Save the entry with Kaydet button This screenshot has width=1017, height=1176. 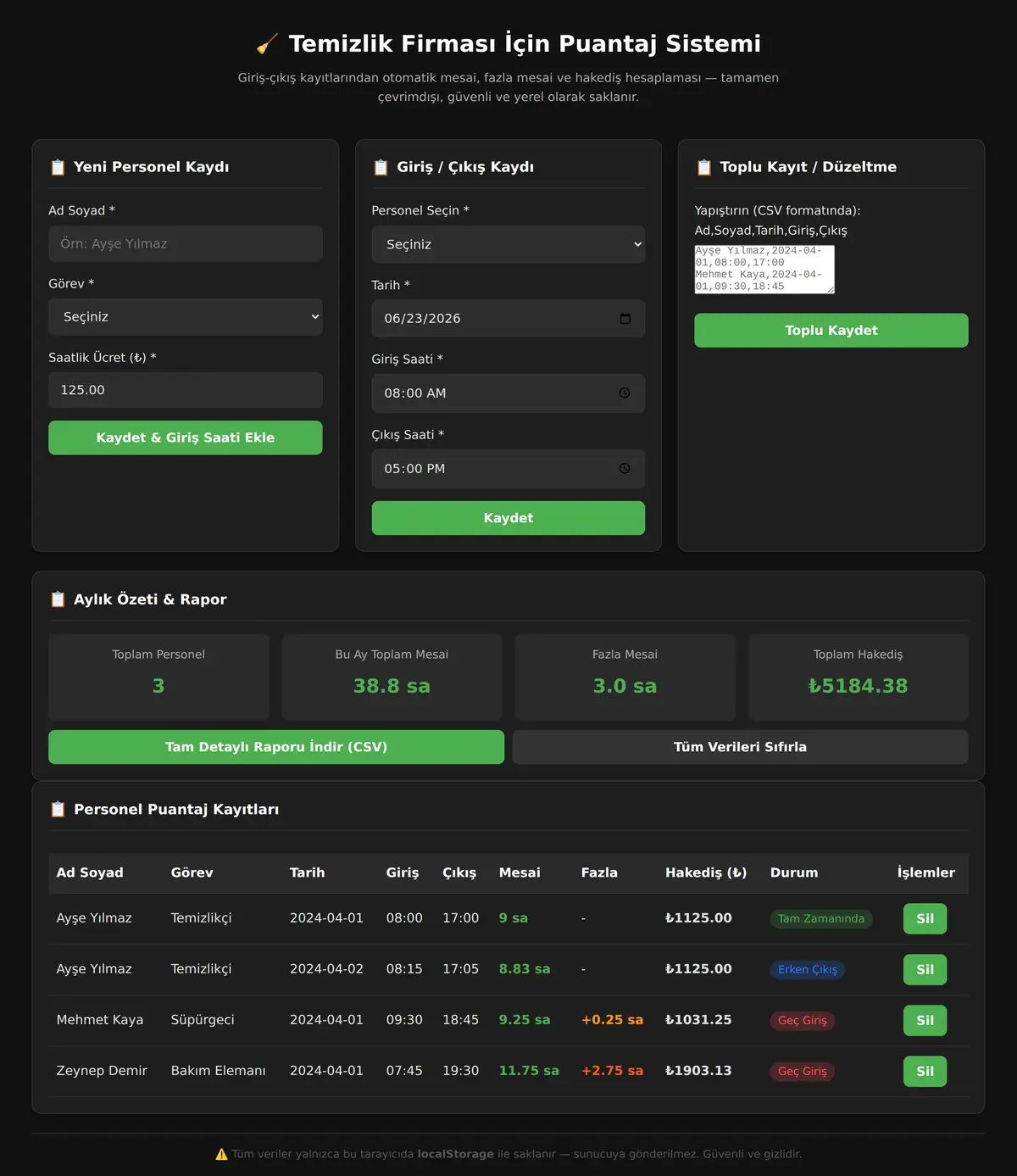pyautogui.click(x=508, y=518)
